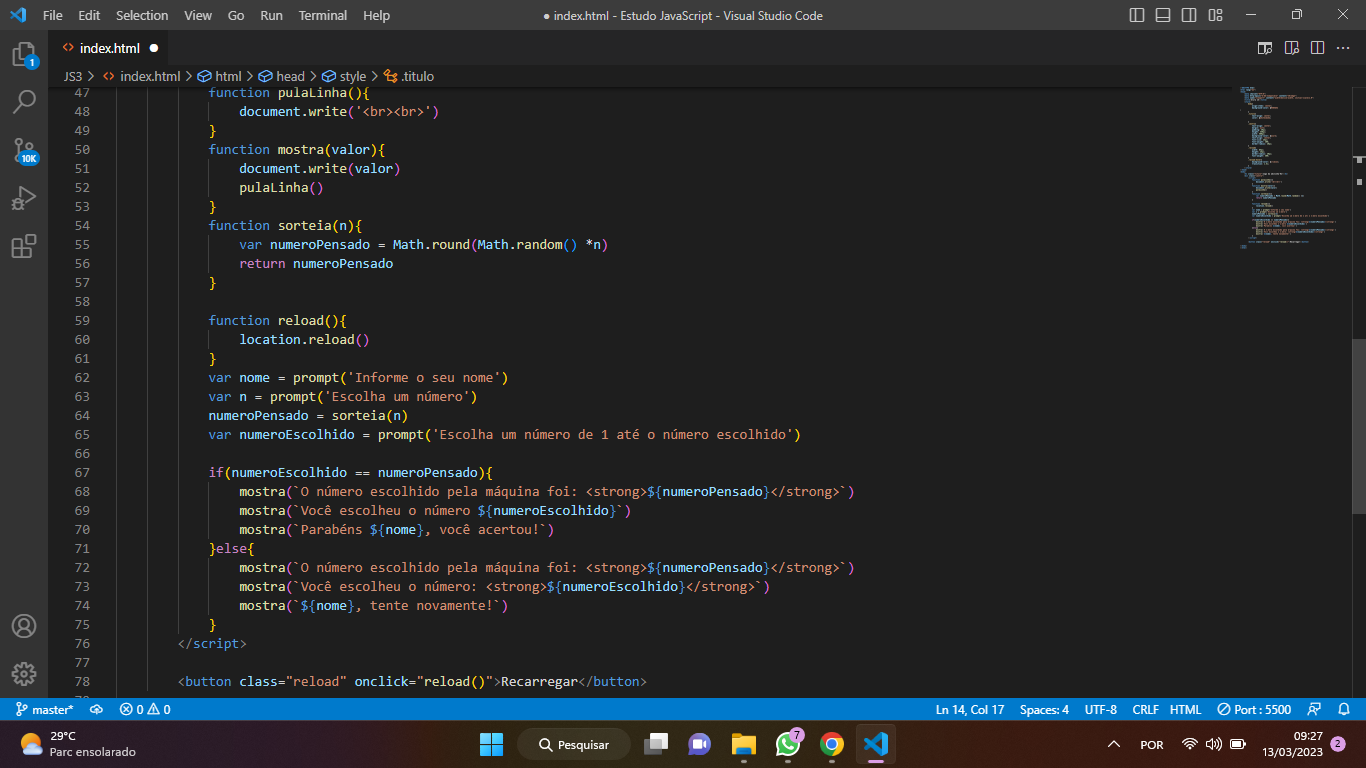
Task: Open the View menu
Action: click(198, 15)
